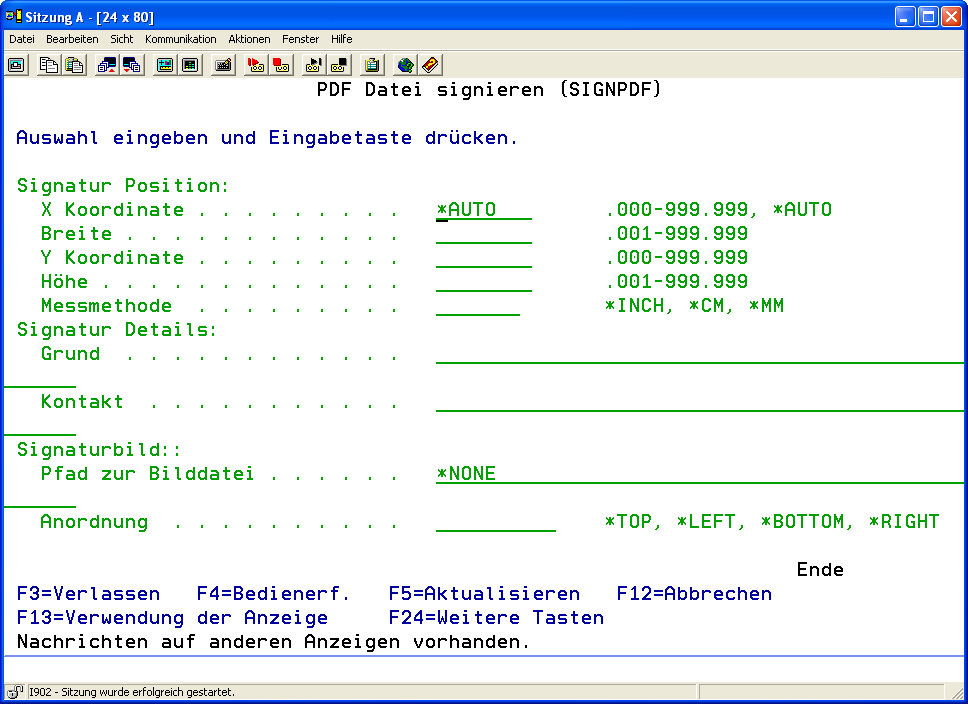The height and width of the screenshot is (704, 968).
Task: Click the Send File to Host icon
Action: pos(106,65)
